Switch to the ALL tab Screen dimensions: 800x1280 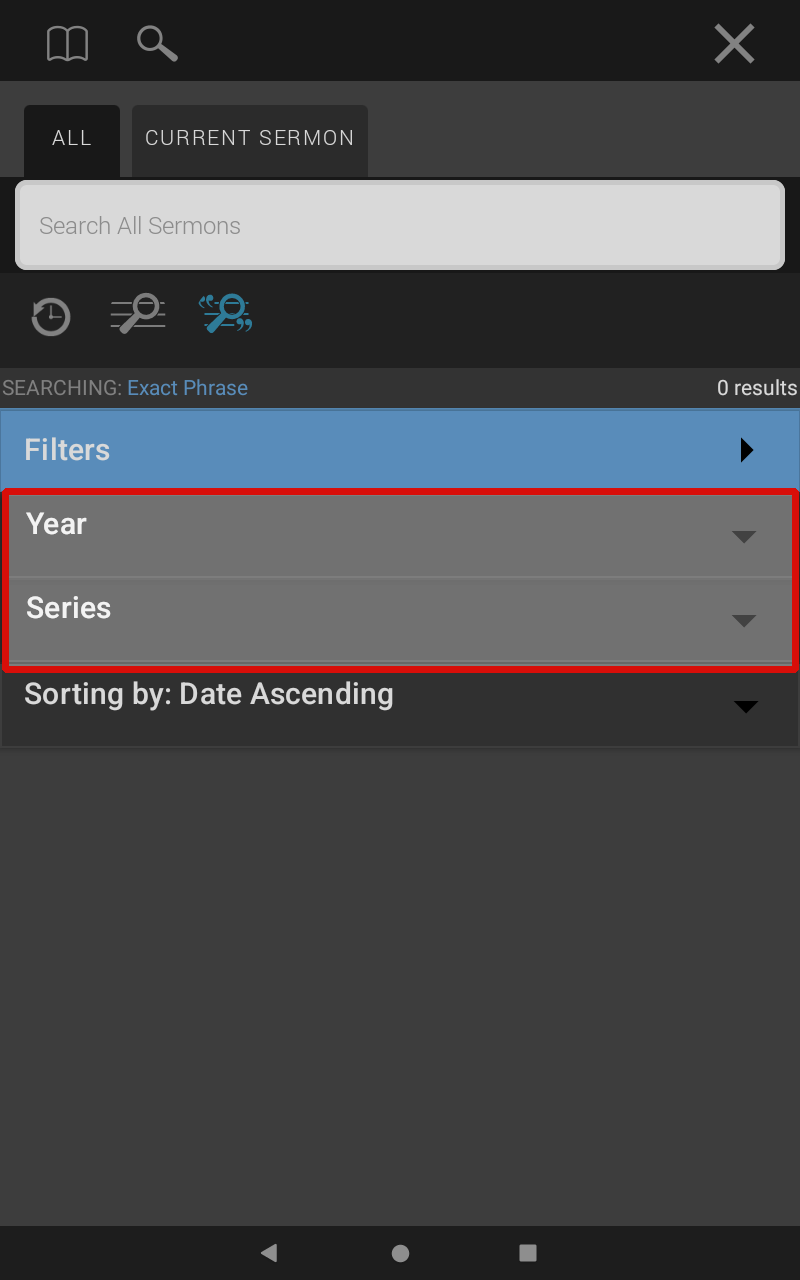point(72,140)
